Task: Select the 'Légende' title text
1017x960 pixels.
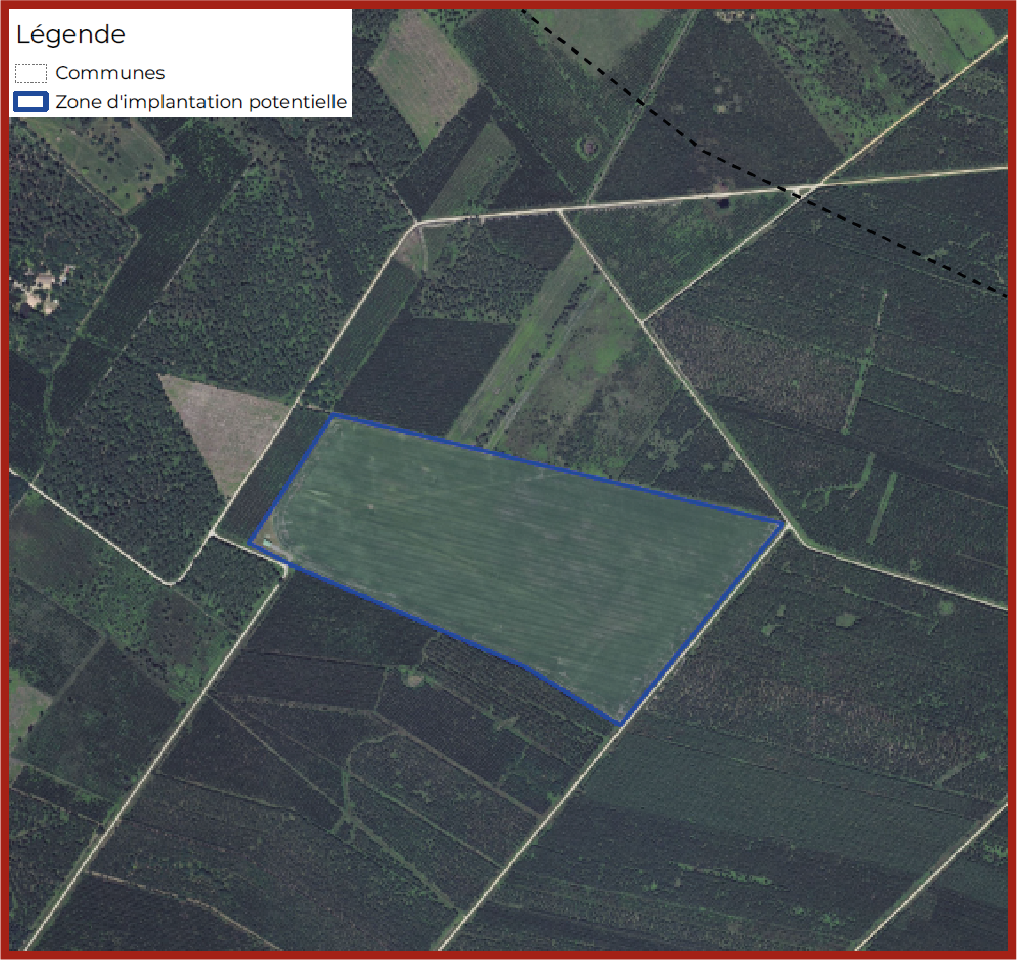Action: pyautogui.click(x=70, y=35)
